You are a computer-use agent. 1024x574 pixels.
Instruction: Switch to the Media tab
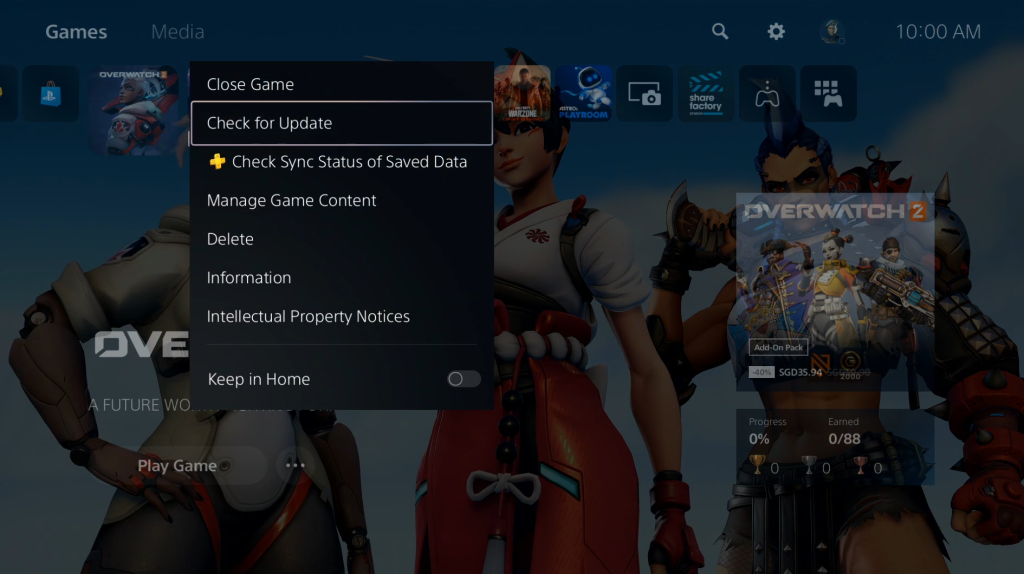[x=178, y=31]
